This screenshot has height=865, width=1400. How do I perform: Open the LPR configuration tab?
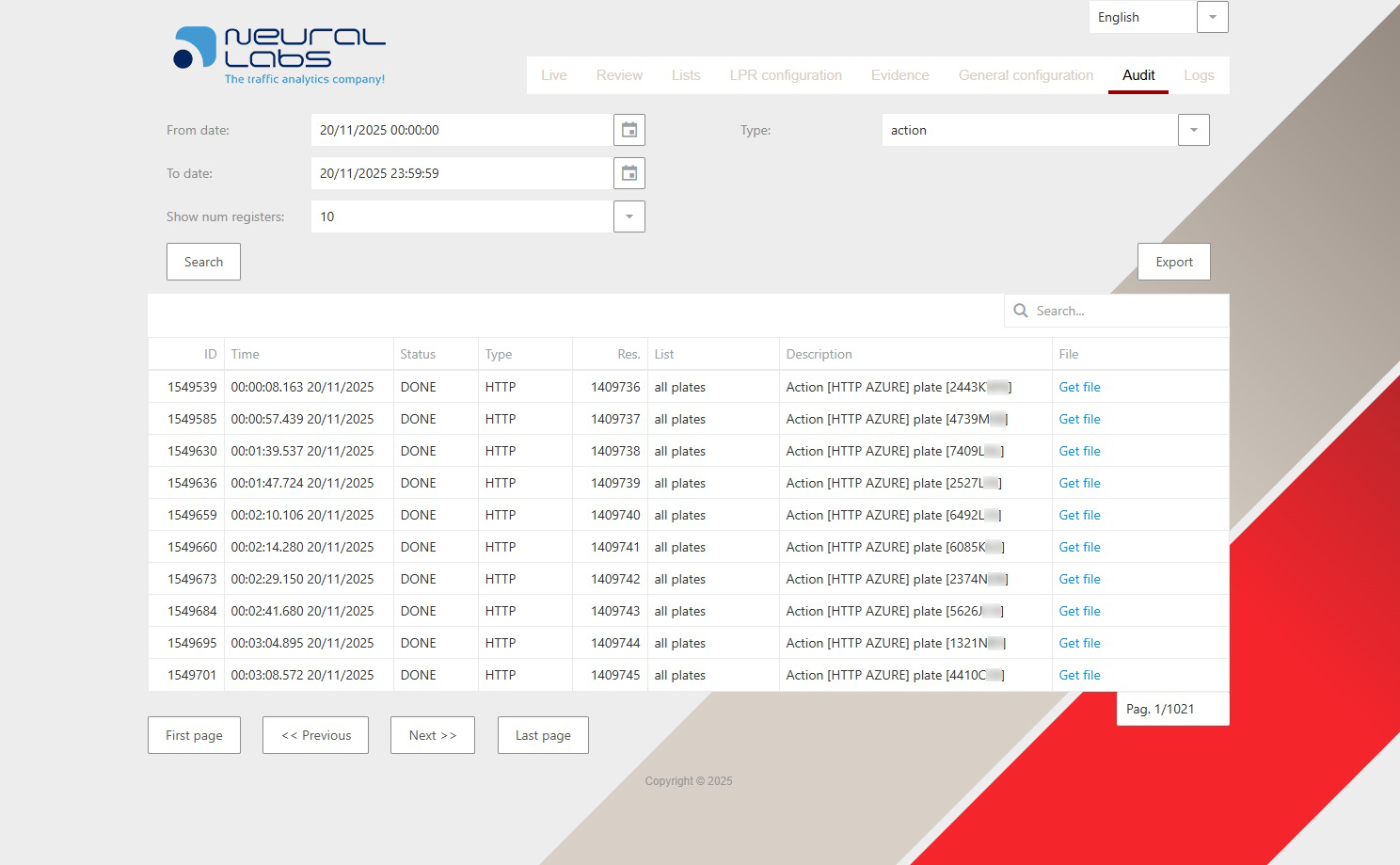coord(786,75)
